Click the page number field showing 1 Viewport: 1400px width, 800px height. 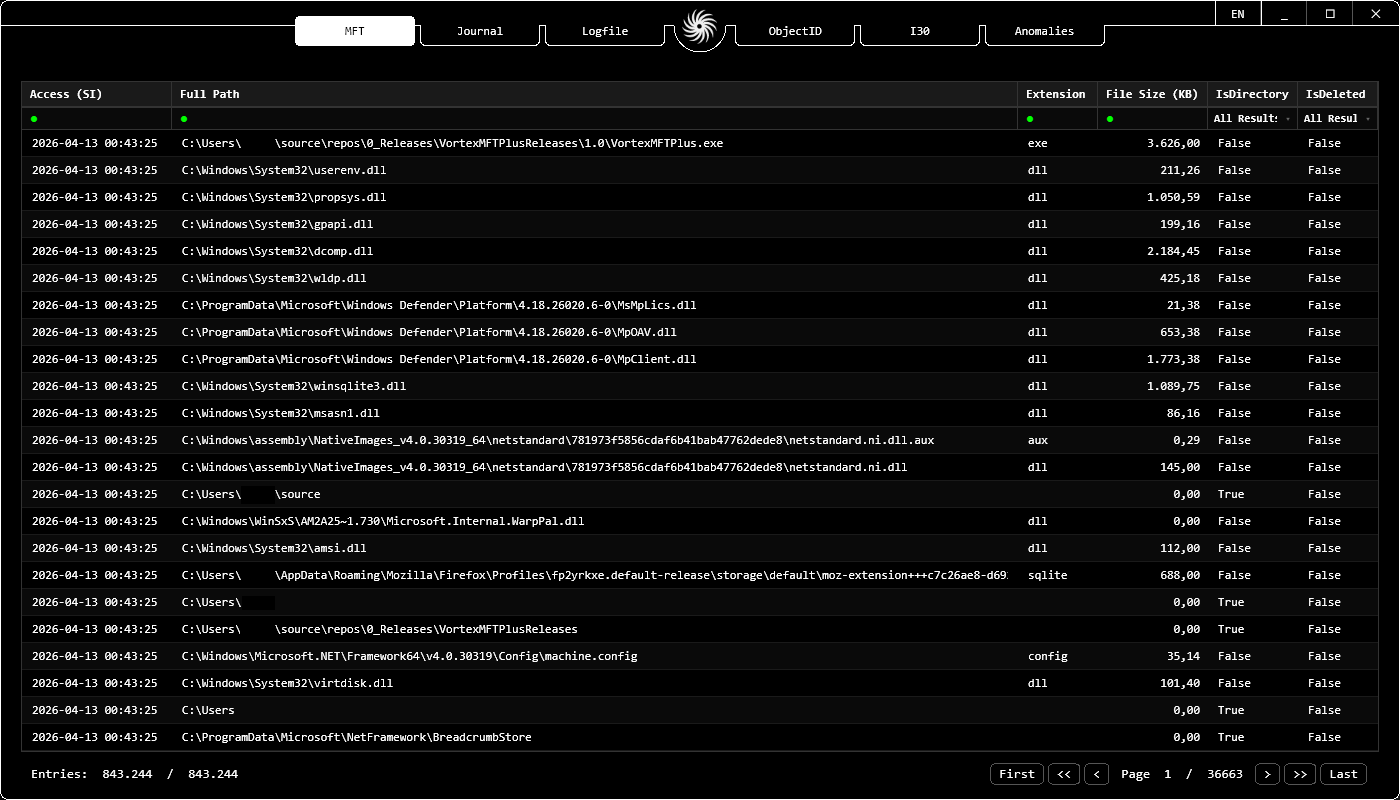click(1167, 774)
